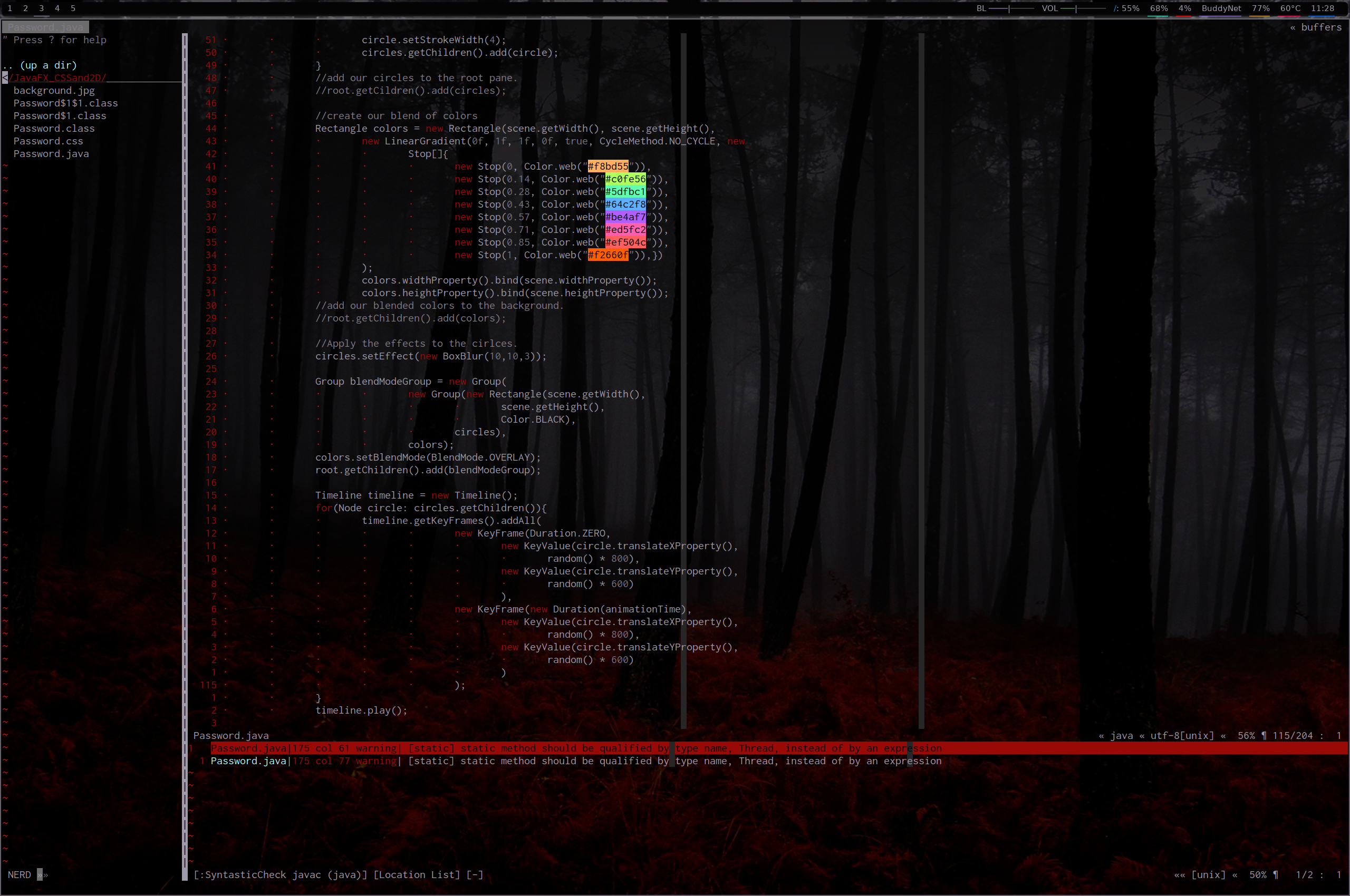1350x896 pixels.
Task: Click the 11:28 clock
Action: pos(1322,8)
